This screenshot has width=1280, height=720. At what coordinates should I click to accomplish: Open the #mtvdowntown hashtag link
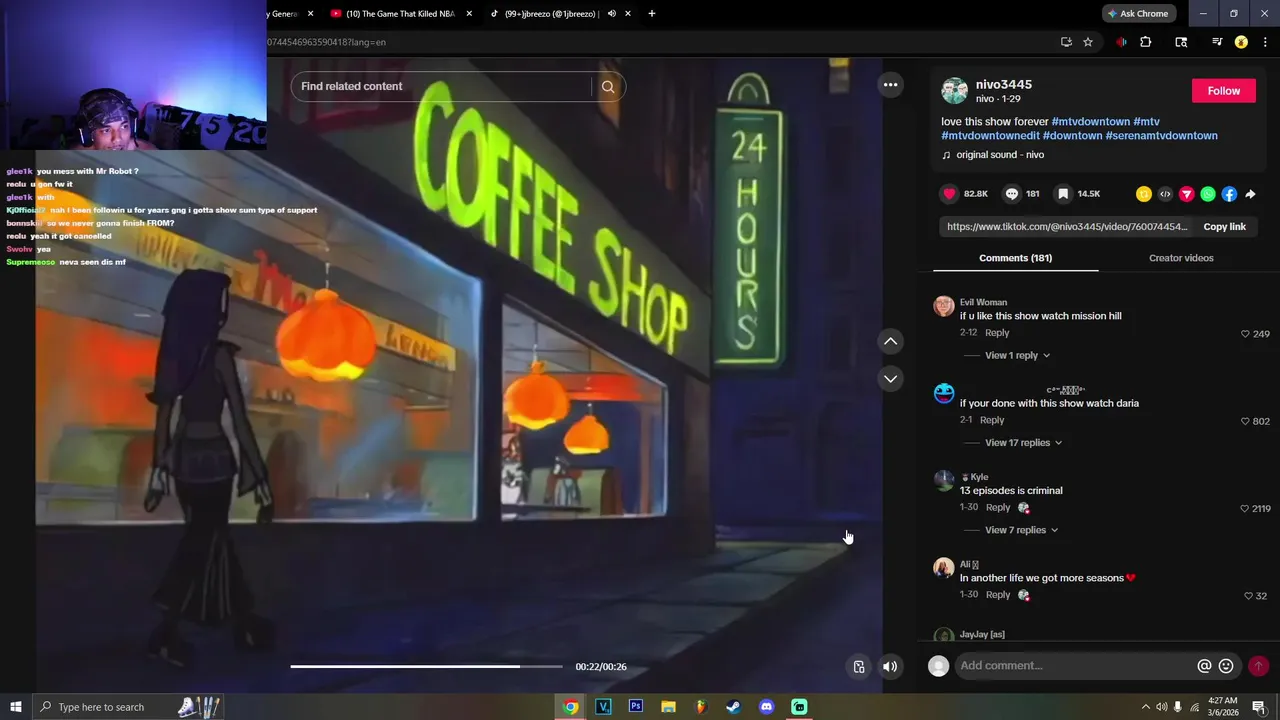1090,122
